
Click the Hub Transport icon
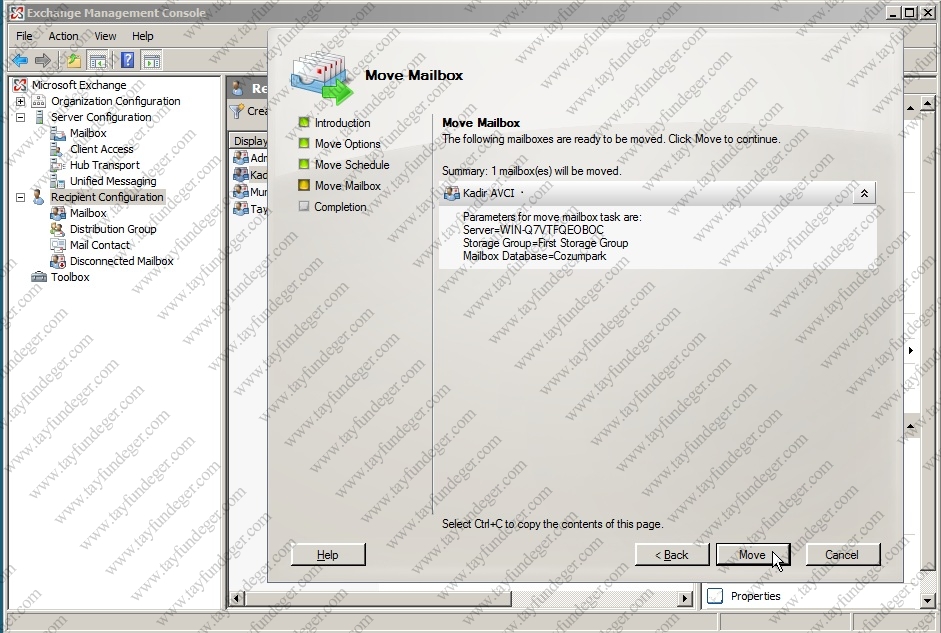(x=58, y=165)
